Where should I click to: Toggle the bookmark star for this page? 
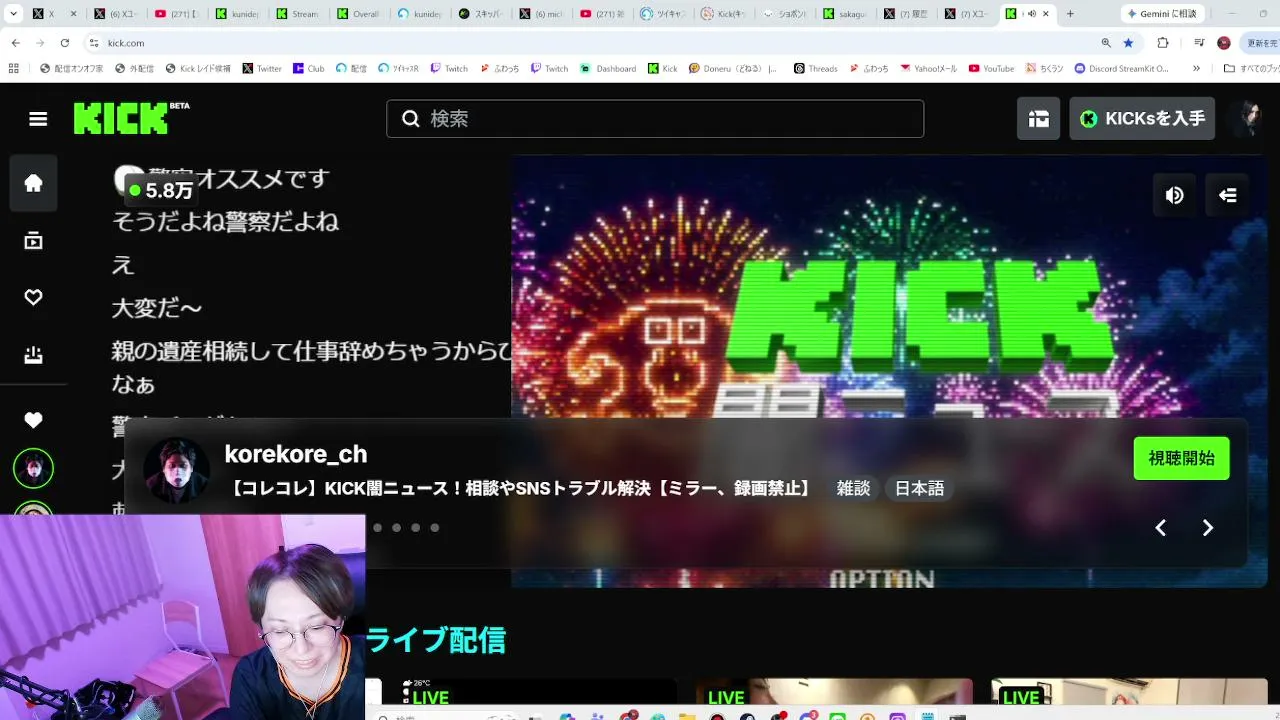[x=1129, y=43]
